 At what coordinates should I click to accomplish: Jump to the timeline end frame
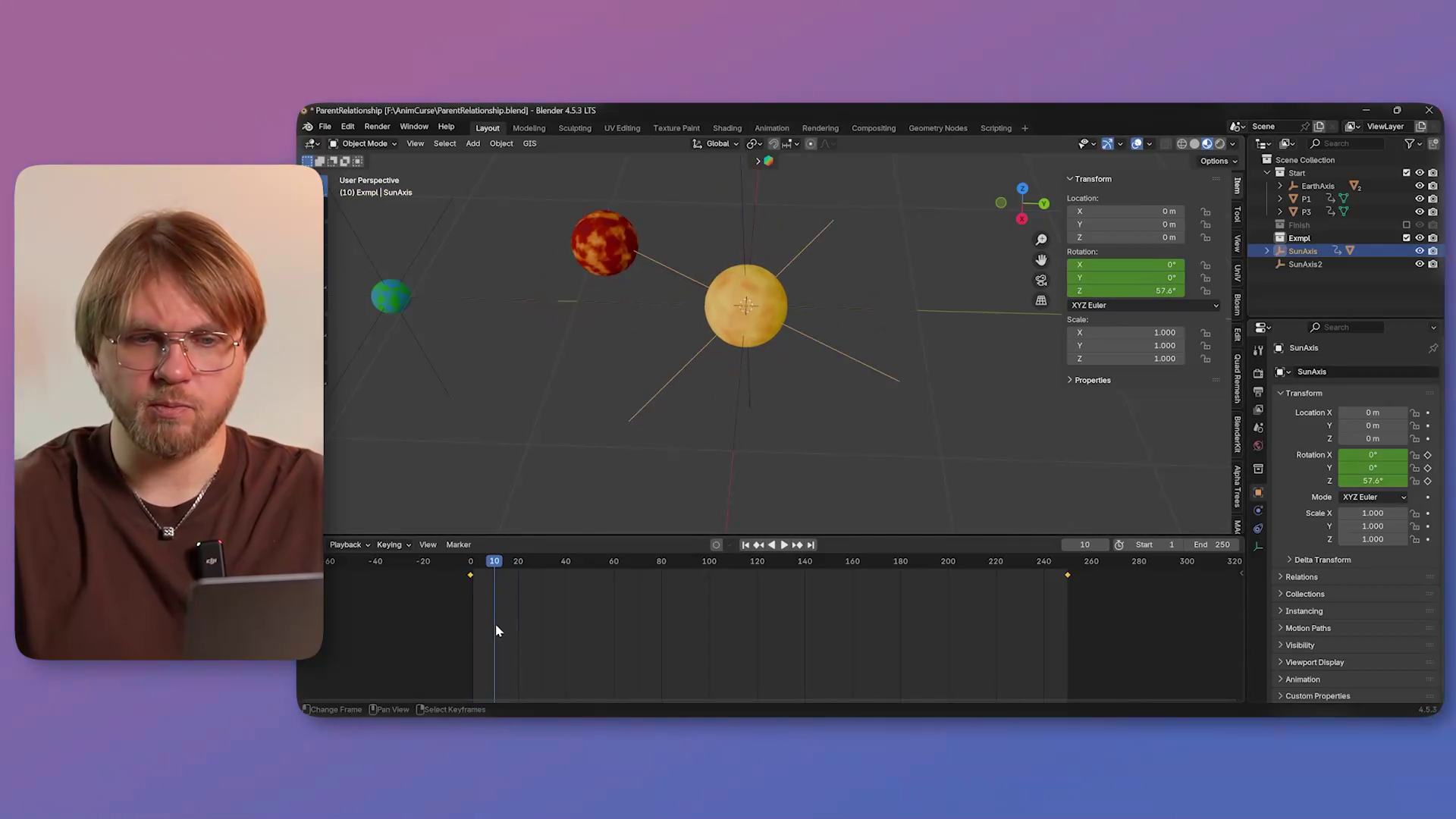coord(811,545)
